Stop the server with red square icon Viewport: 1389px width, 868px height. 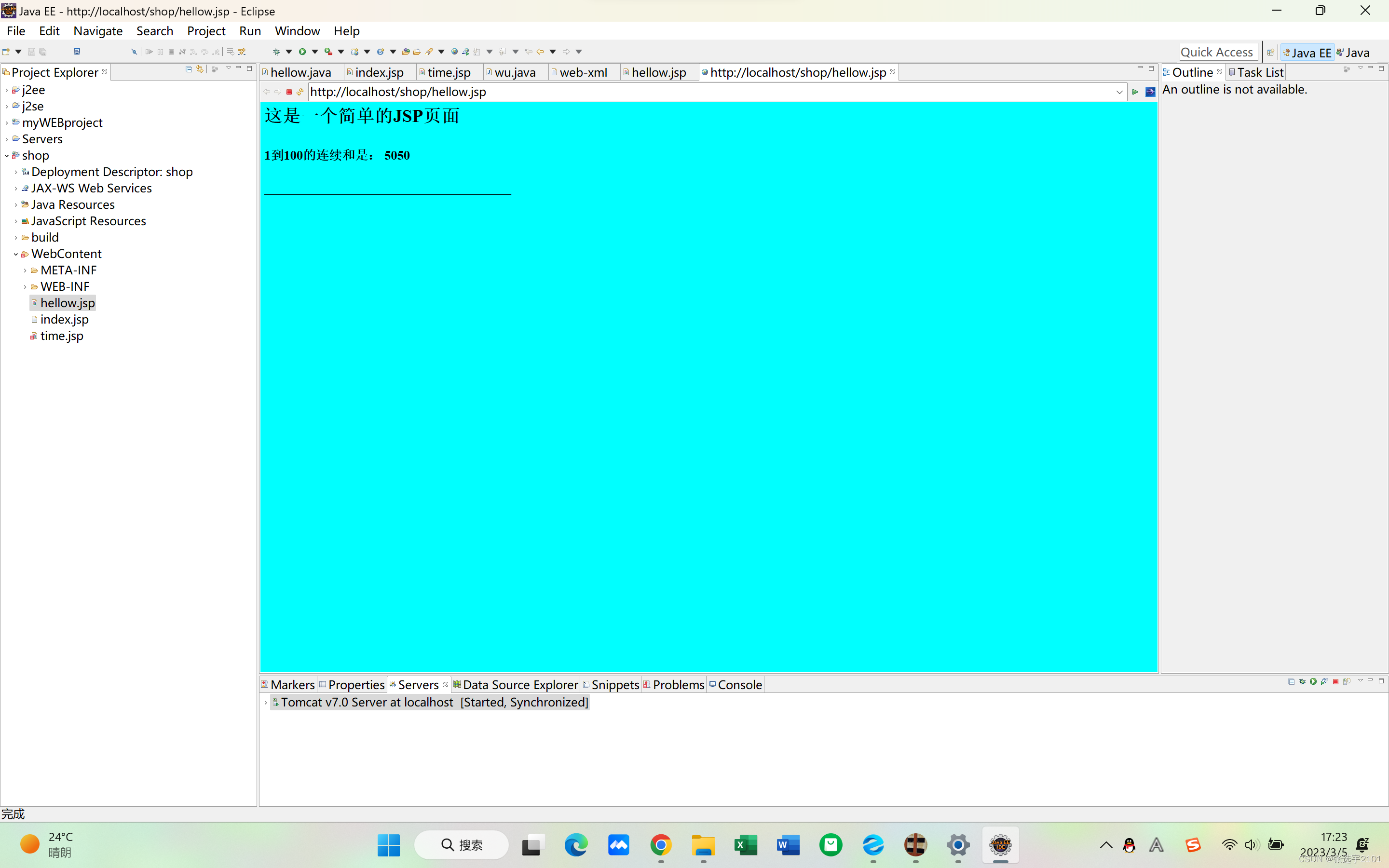point(1335,681)
